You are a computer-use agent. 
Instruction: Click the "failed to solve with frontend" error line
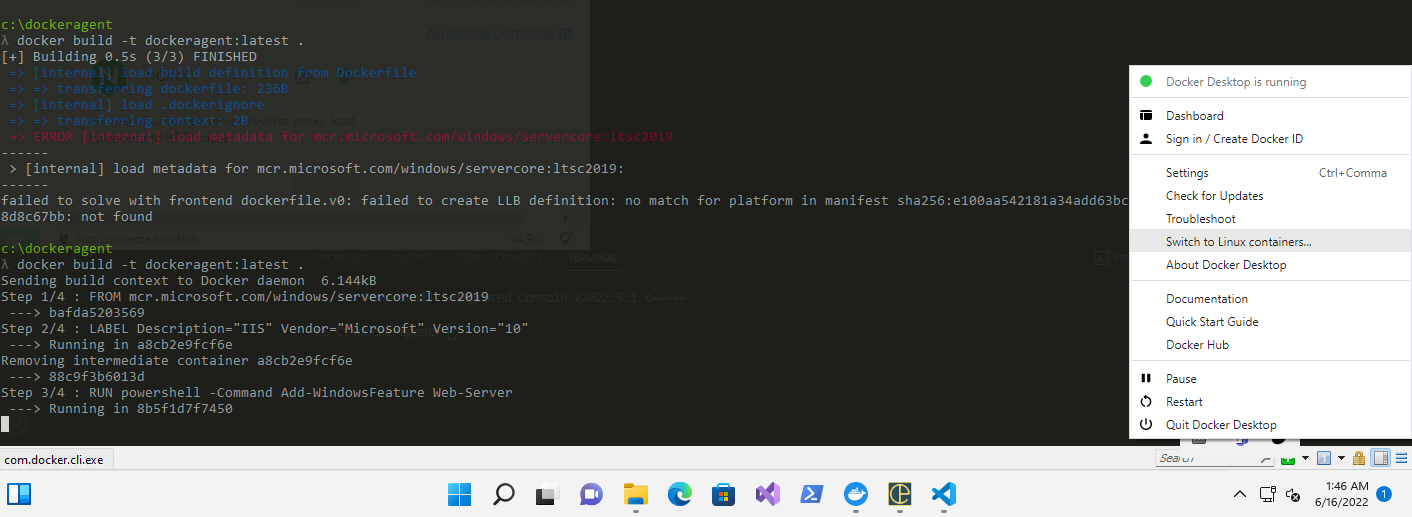pyautogui.click(x=565, y=201)
